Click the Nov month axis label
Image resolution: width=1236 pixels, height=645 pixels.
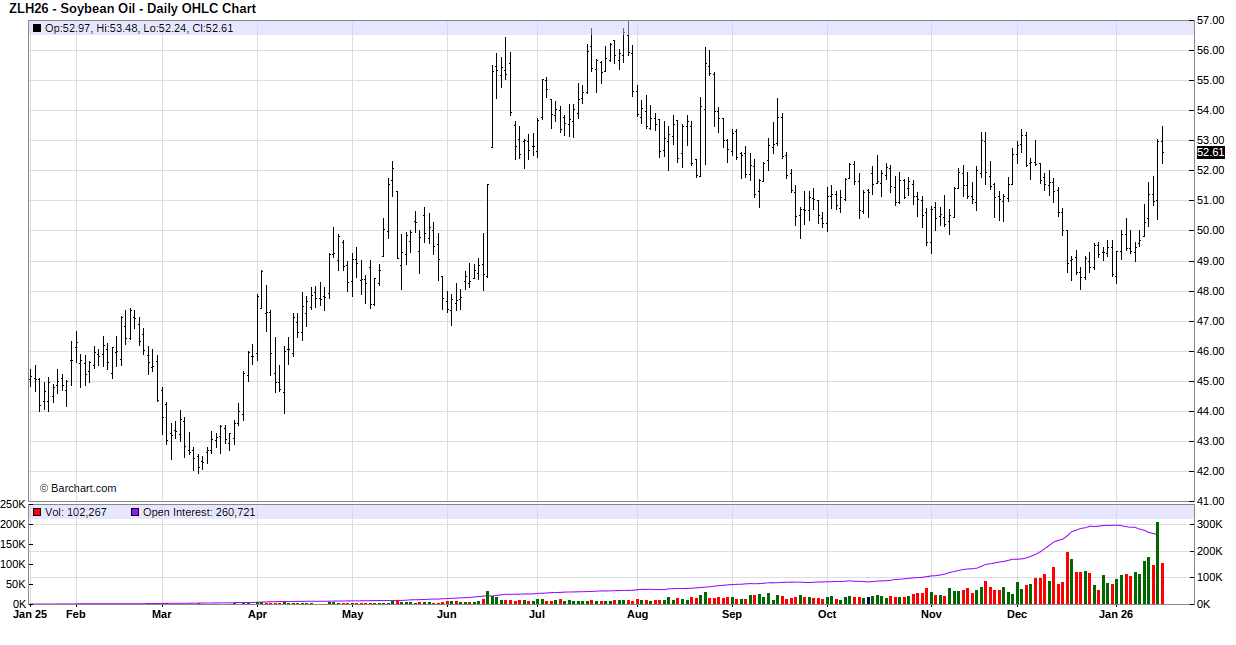point(931,615)
